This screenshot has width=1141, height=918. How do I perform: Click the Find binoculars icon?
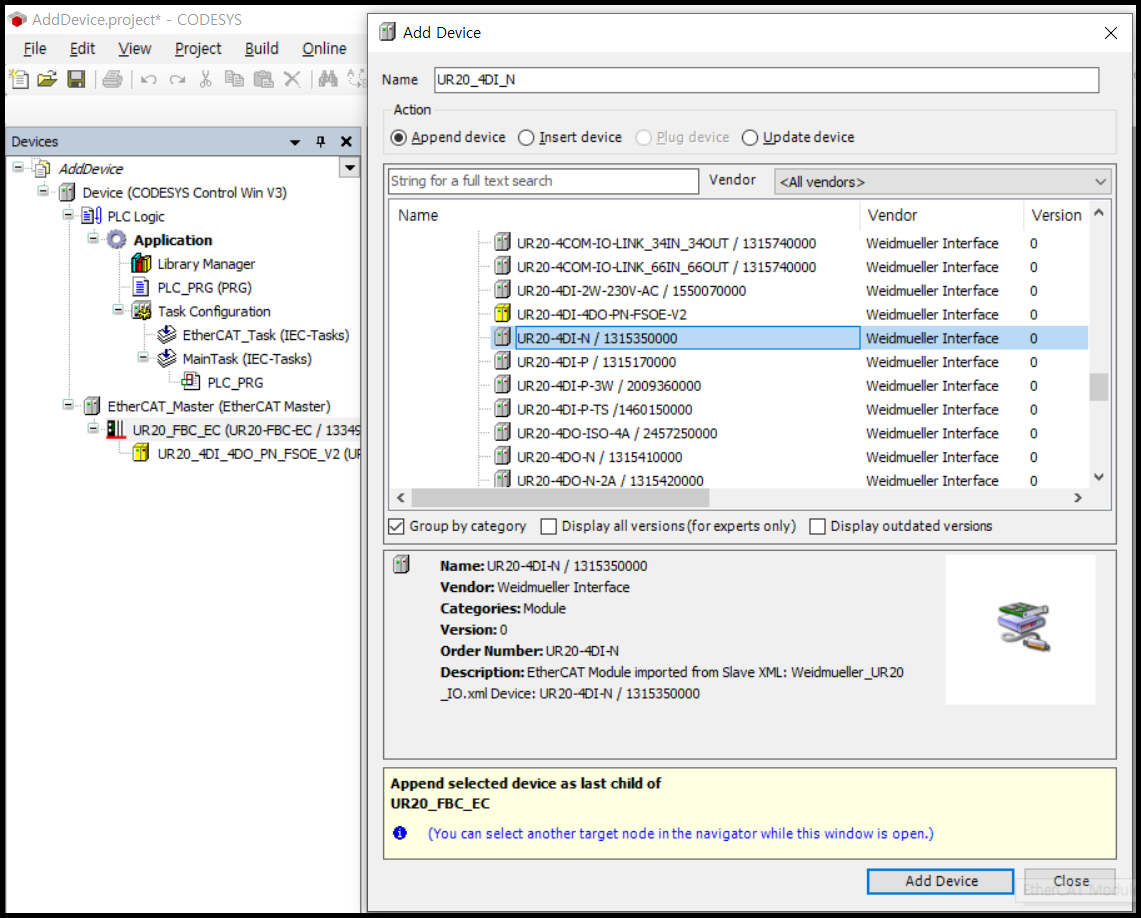coord(328,79)
